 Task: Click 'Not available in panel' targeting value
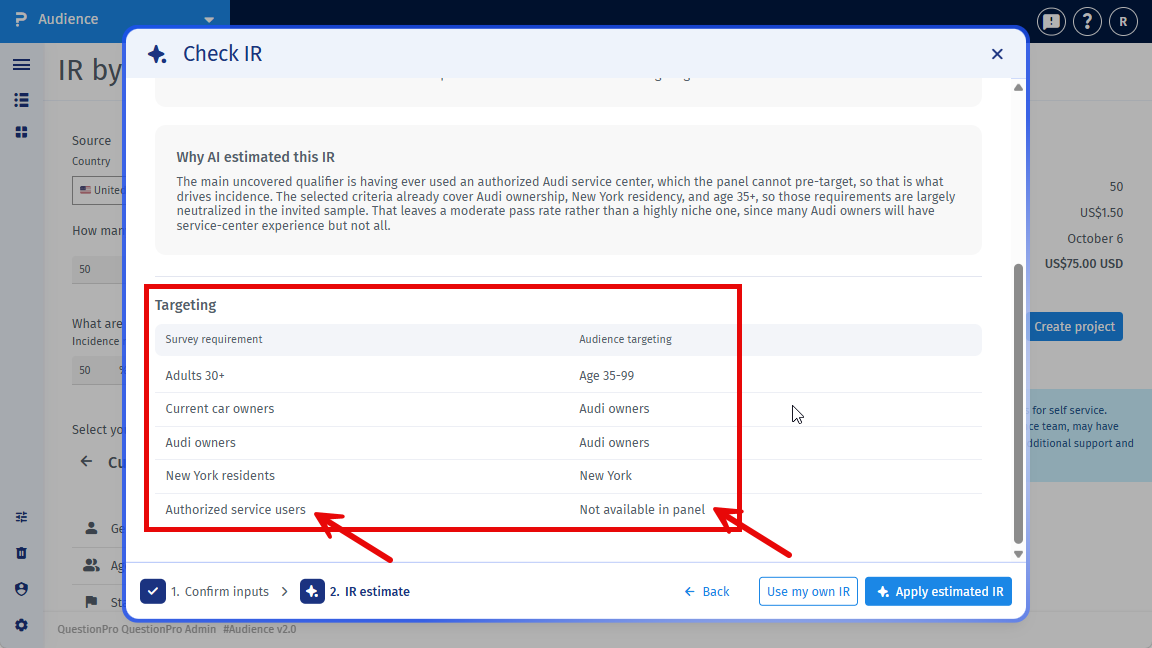[x=642, y=509]
